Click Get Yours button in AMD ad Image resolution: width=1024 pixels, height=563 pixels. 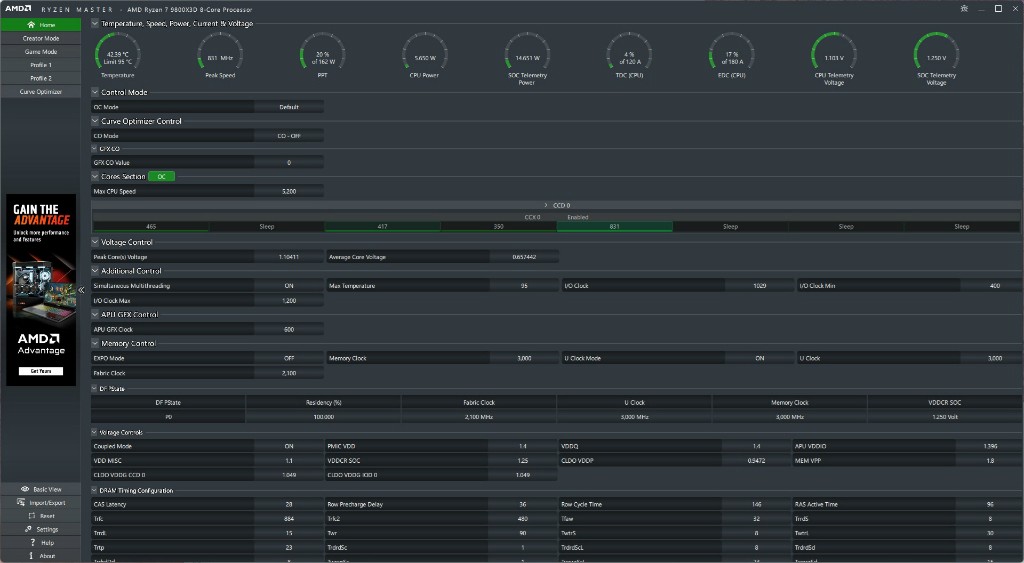41,371
